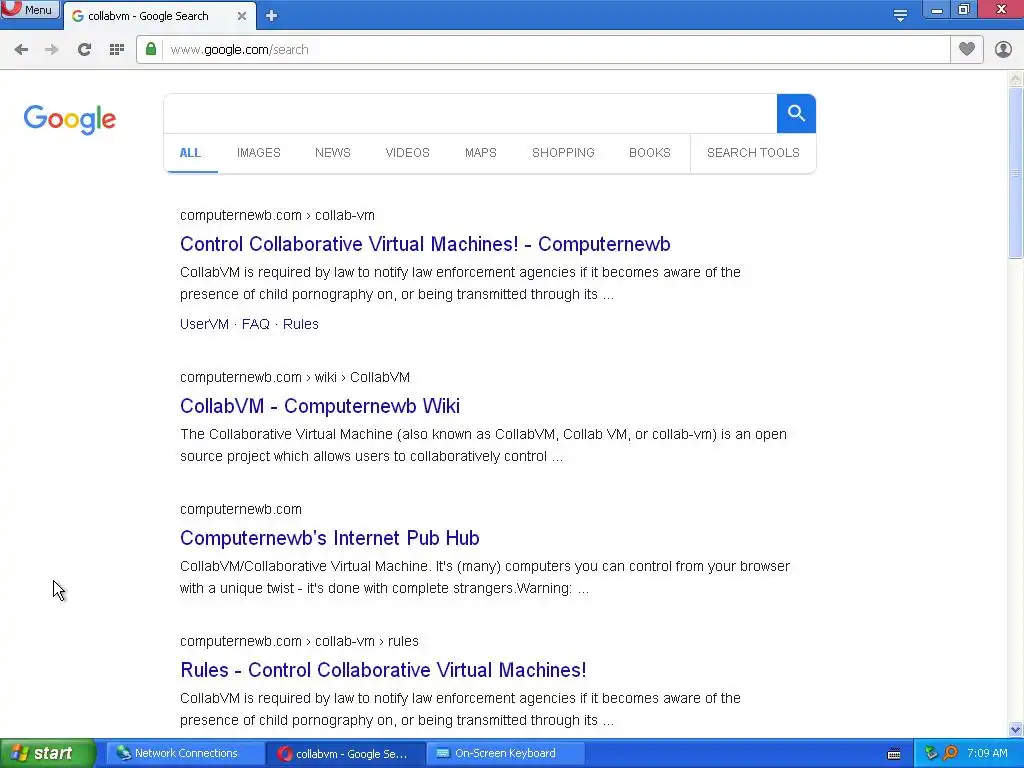Click the 7:09 AM system clock
Viewport: 1024px width, 768px height.
tap(987, 754)
